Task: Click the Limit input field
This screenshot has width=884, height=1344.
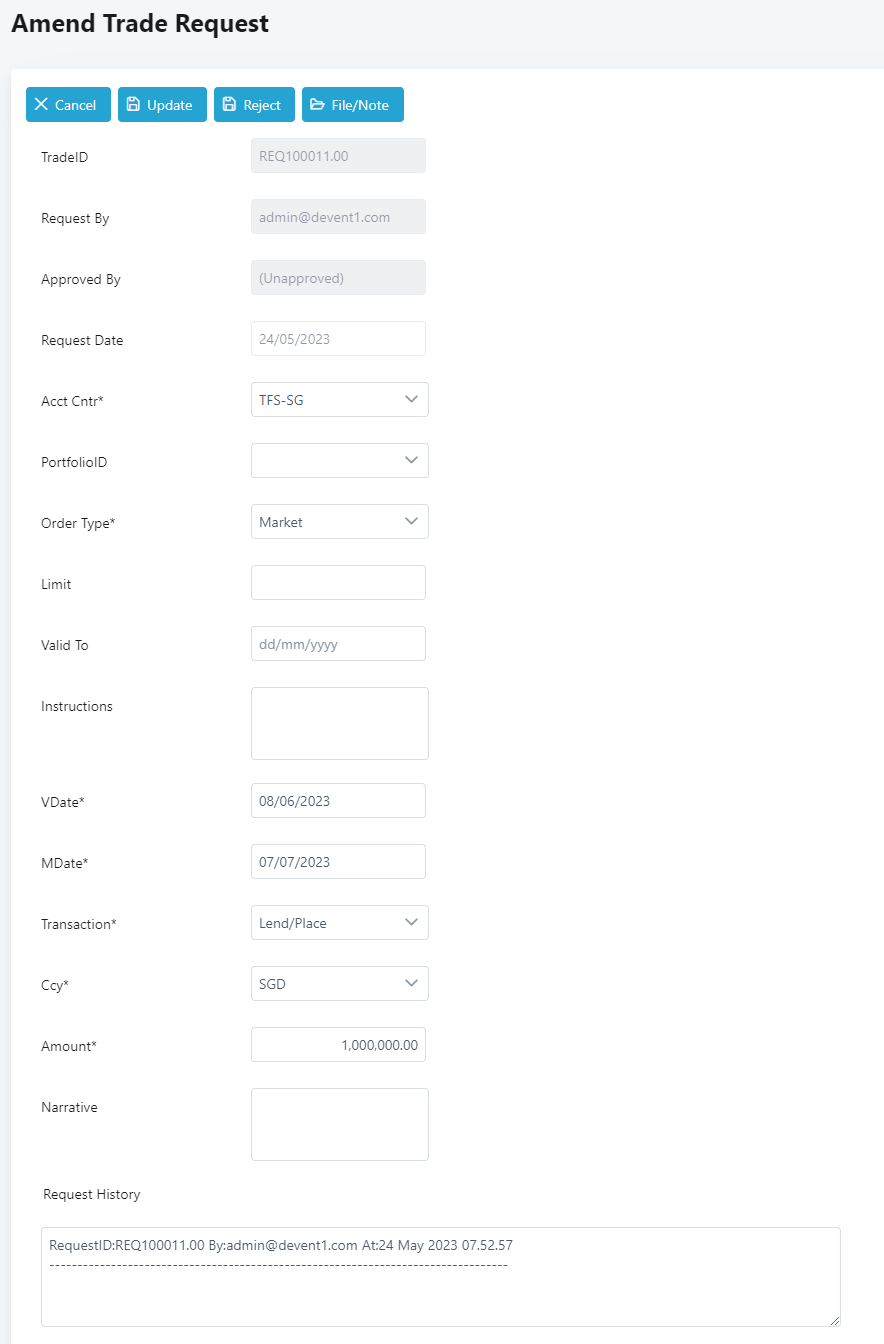Action: pos(338,583)
